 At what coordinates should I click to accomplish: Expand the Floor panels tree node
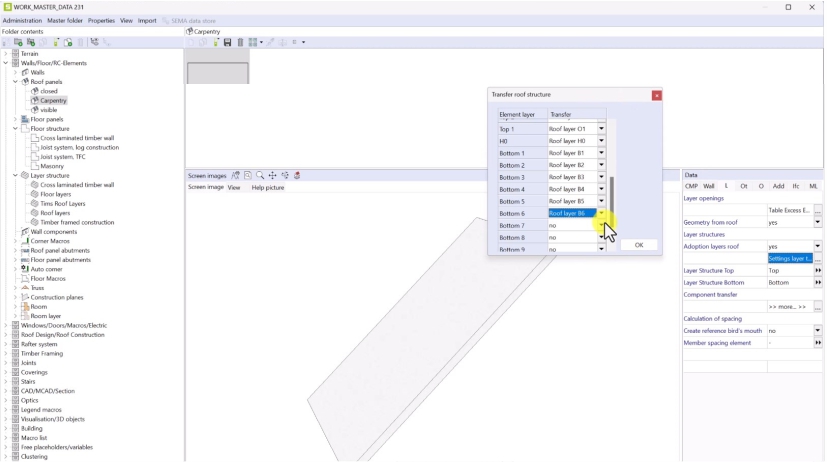[x=15, y=119]
